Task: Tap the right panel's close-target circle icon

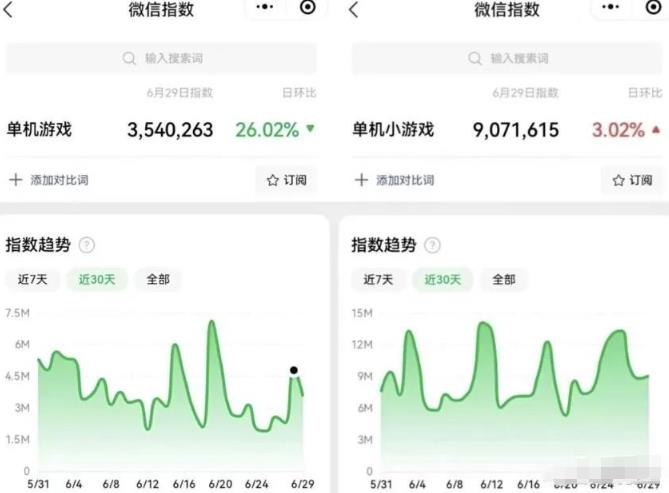Action: coord(653,7)
